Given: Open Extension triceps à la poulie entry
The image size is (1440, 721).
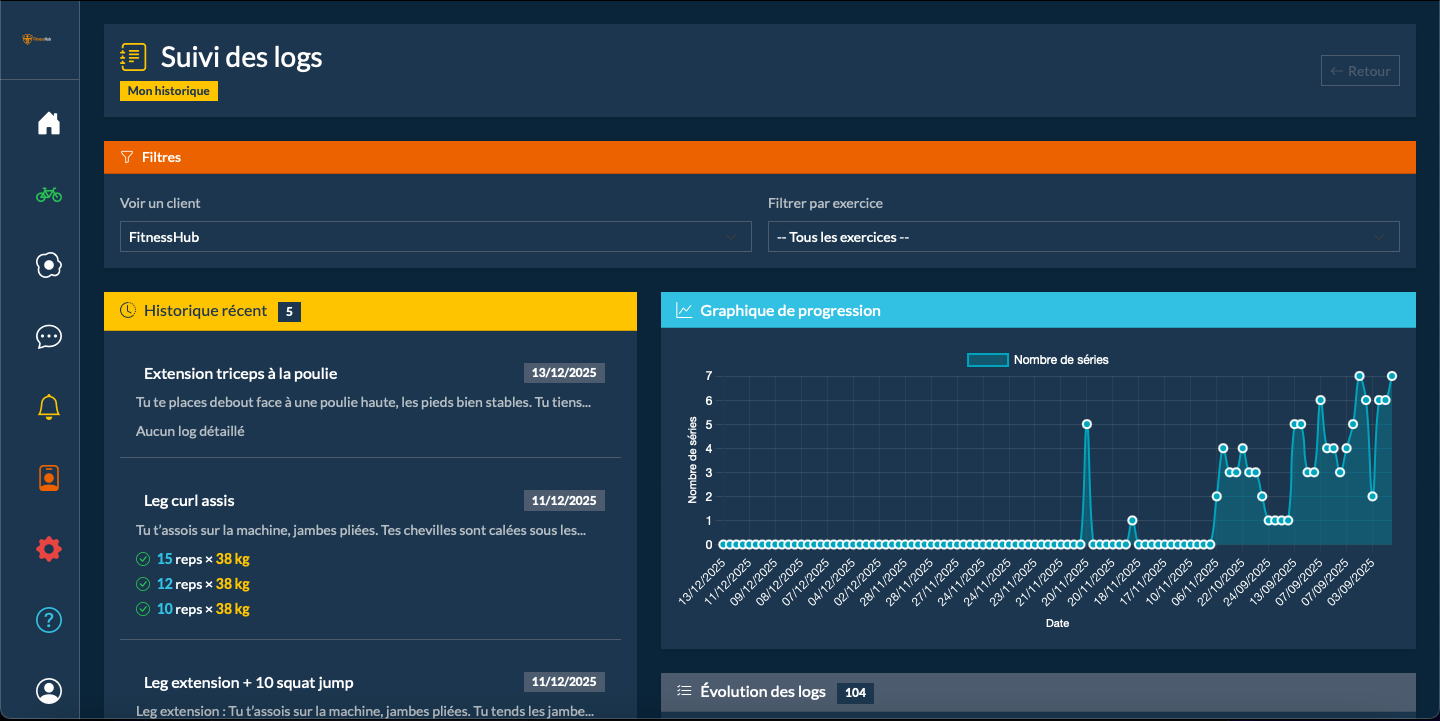Looking at the screenshot, I should click(x=241, y=373).
